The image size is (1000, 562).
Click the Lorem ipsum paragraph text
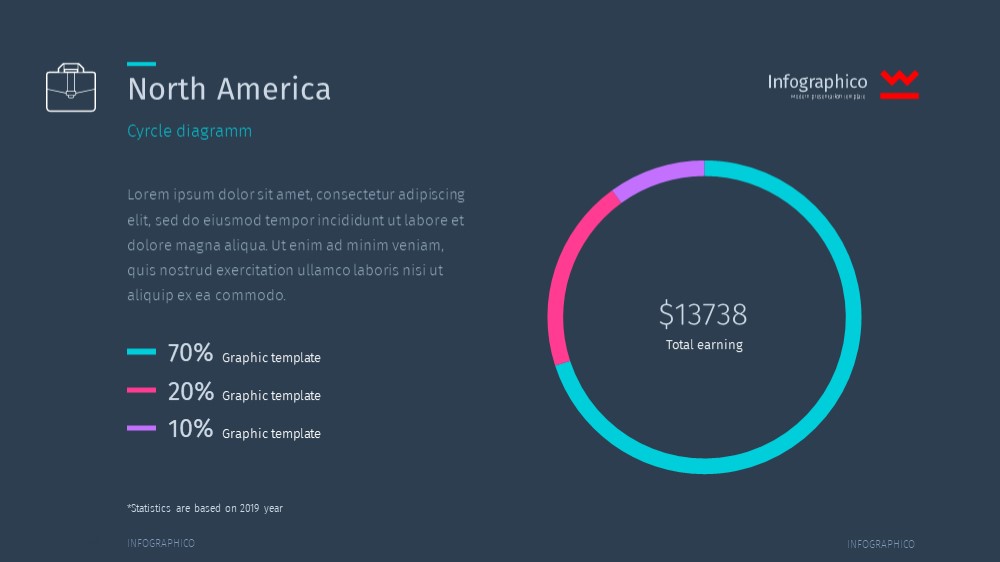point(296,245)
